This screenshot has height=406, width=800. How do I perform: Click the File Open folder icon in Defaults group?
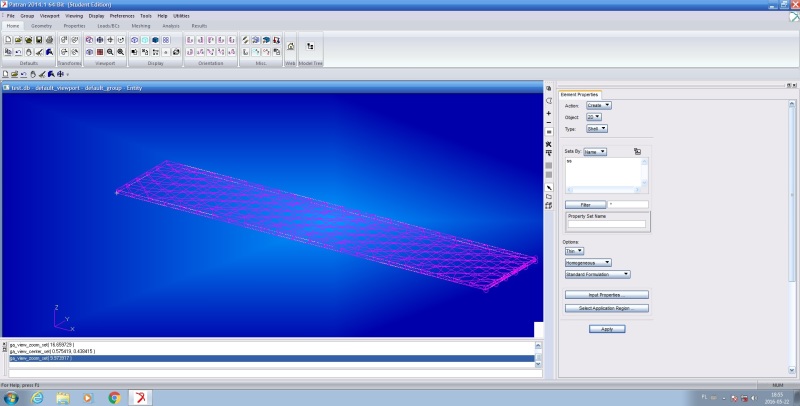point(18,40)
